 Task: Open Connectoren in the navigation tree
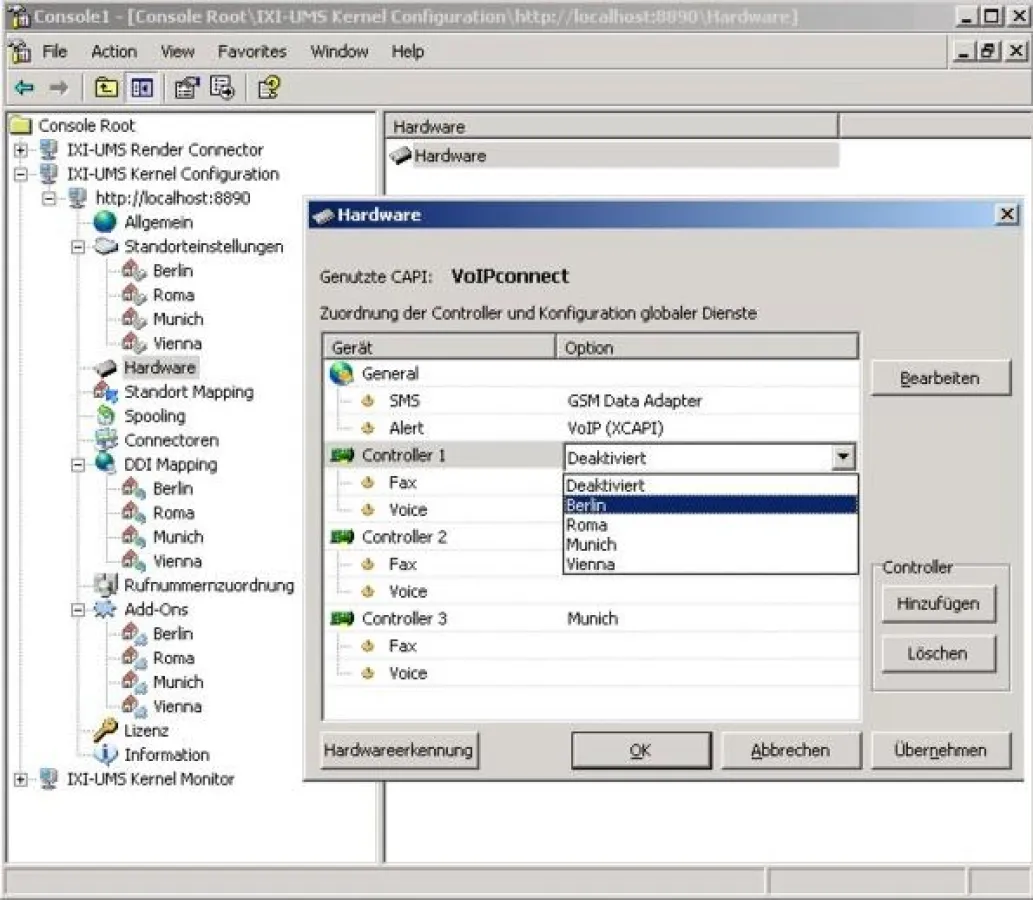point(170,440)
